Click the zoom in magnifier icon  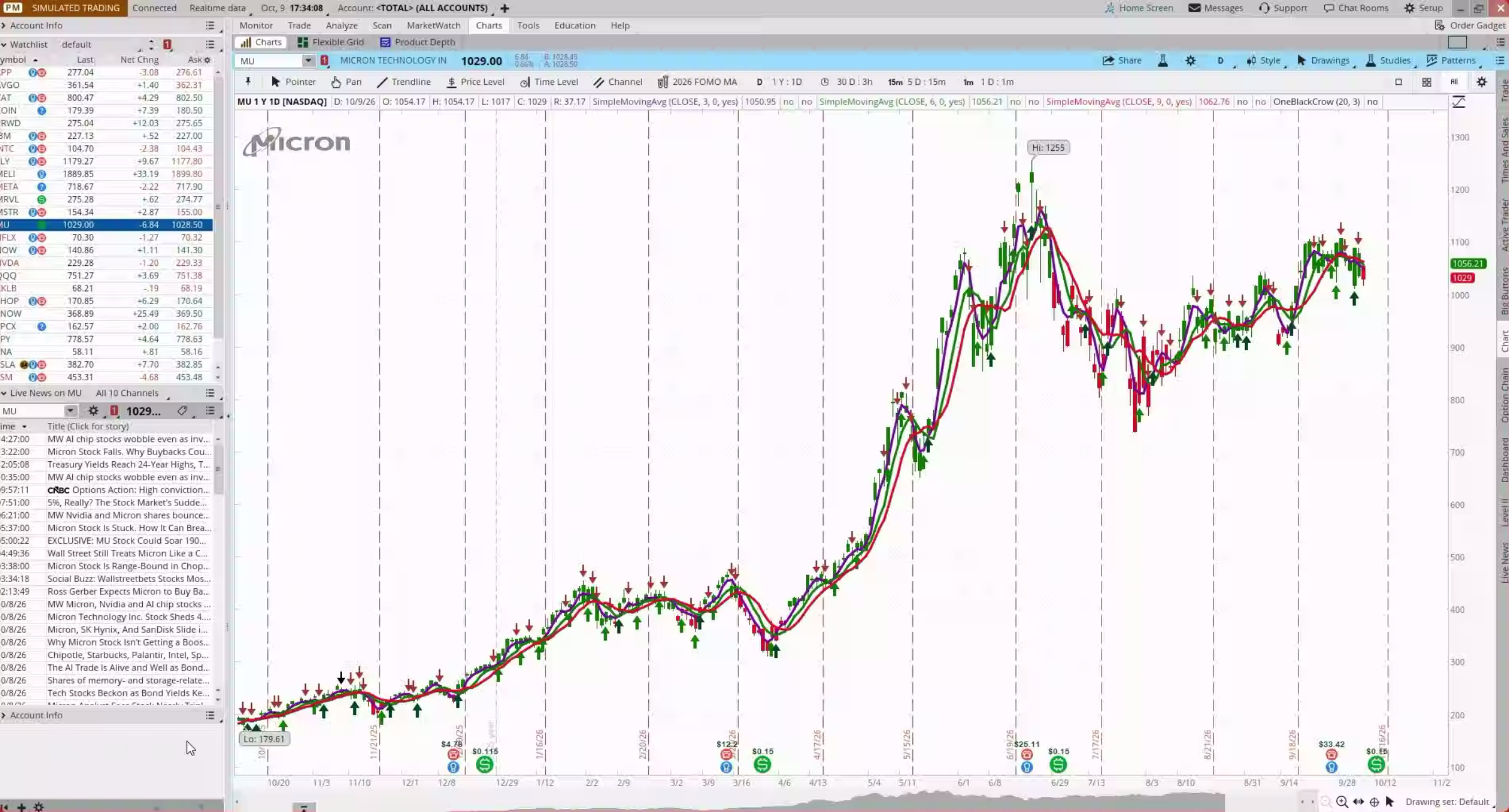(1342, 801)
